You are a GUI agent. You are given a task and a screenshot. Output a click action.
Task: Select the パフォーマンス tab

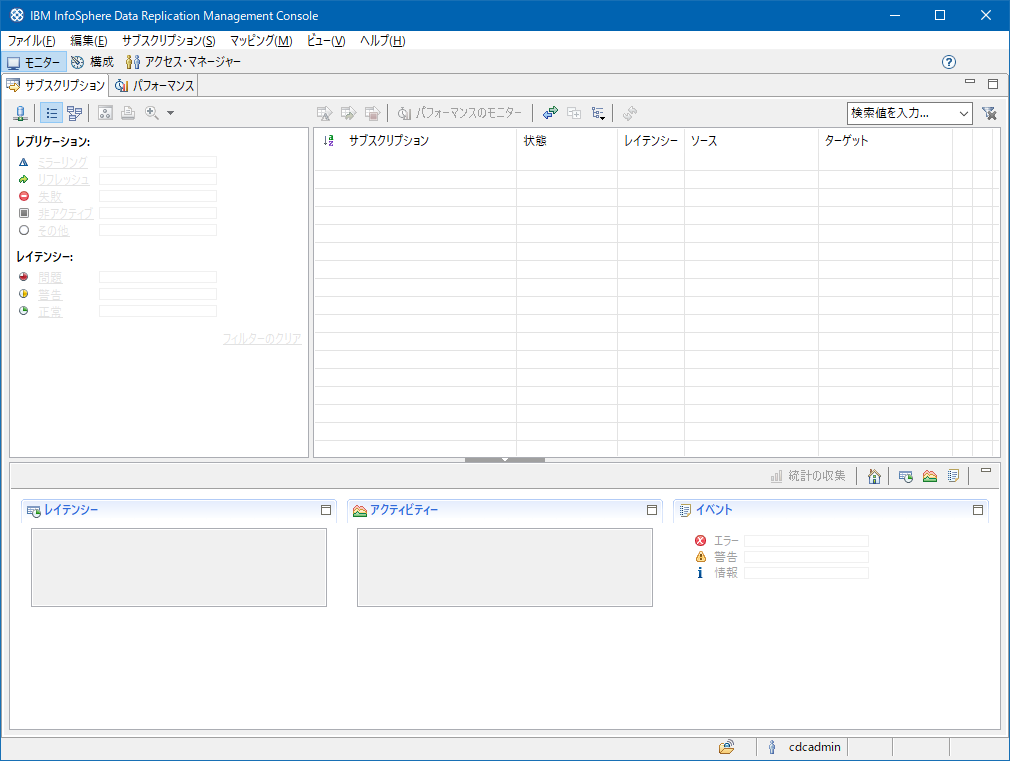tap(155, 85)
